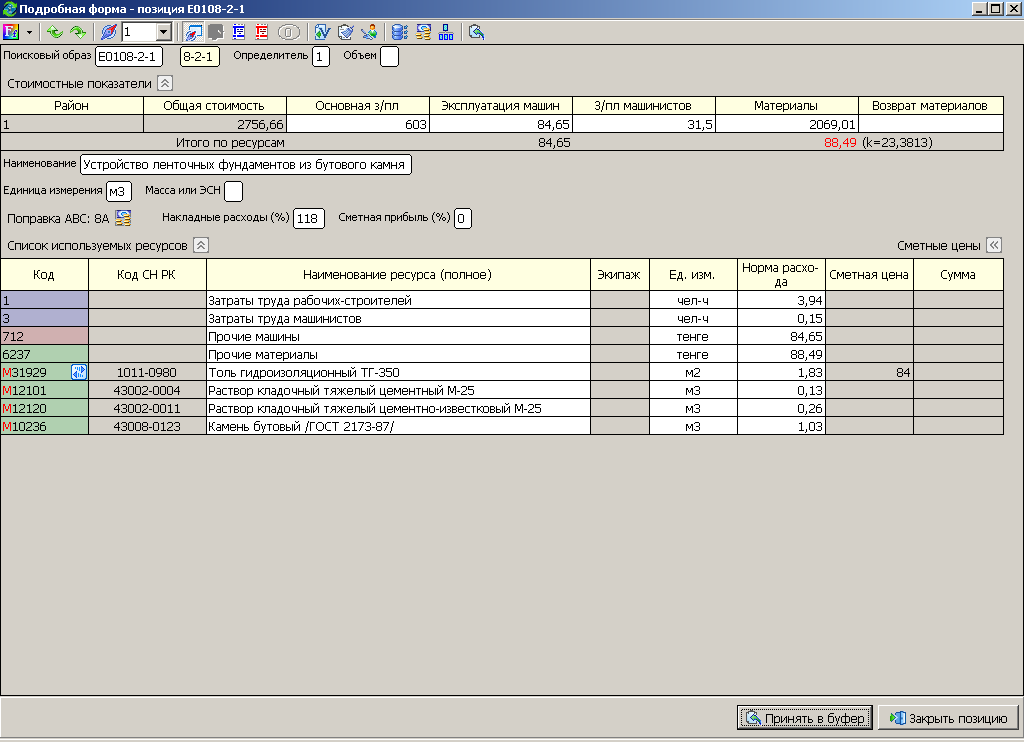Click the Код СН РК column header

point(147,274)
